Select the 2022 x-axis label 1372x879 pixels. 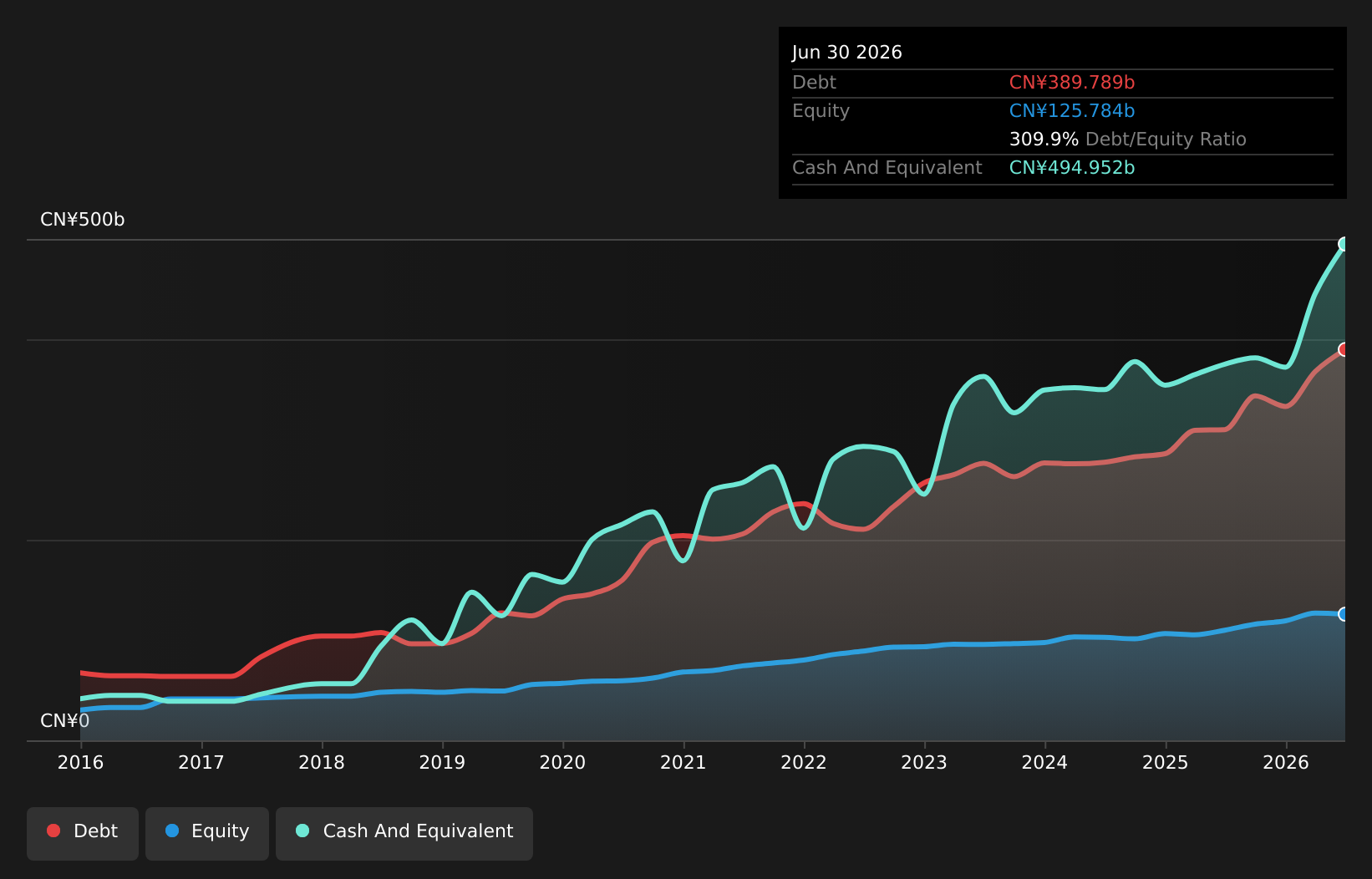tap(804, 762)
